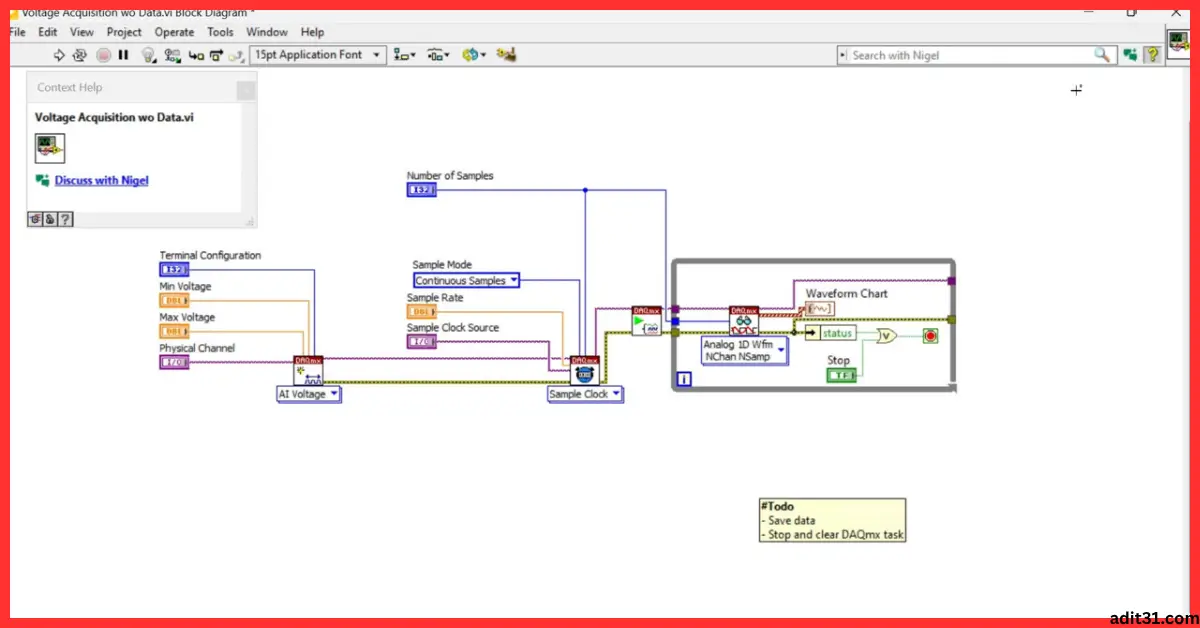The width and height of the screenshot is (1200, 628).
Task: Click the status unbundle element
Action: click(x=831, y=333)
